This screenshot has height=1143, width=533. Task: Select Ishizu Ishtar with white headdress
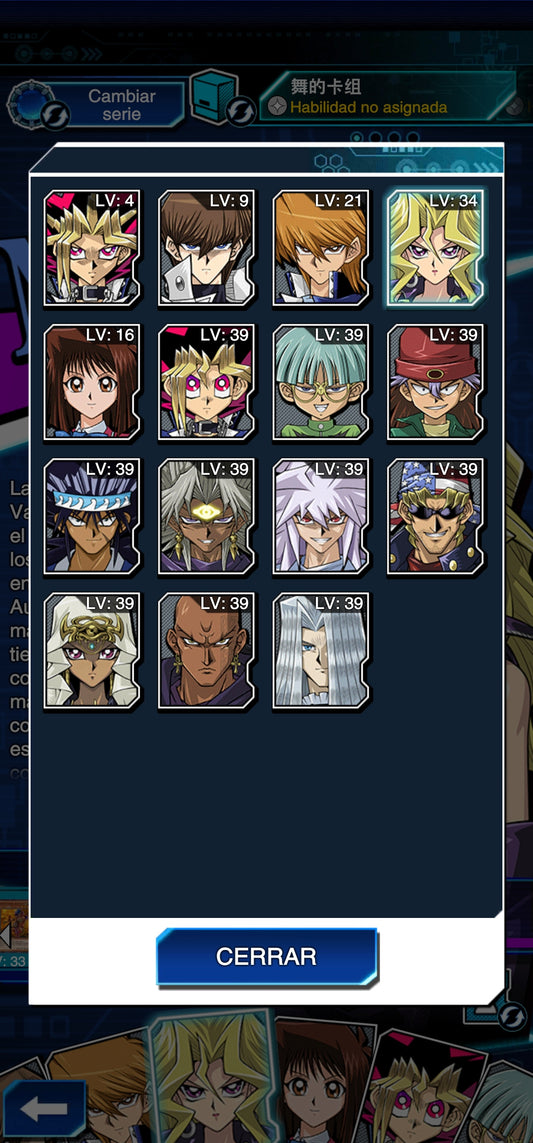92,651
